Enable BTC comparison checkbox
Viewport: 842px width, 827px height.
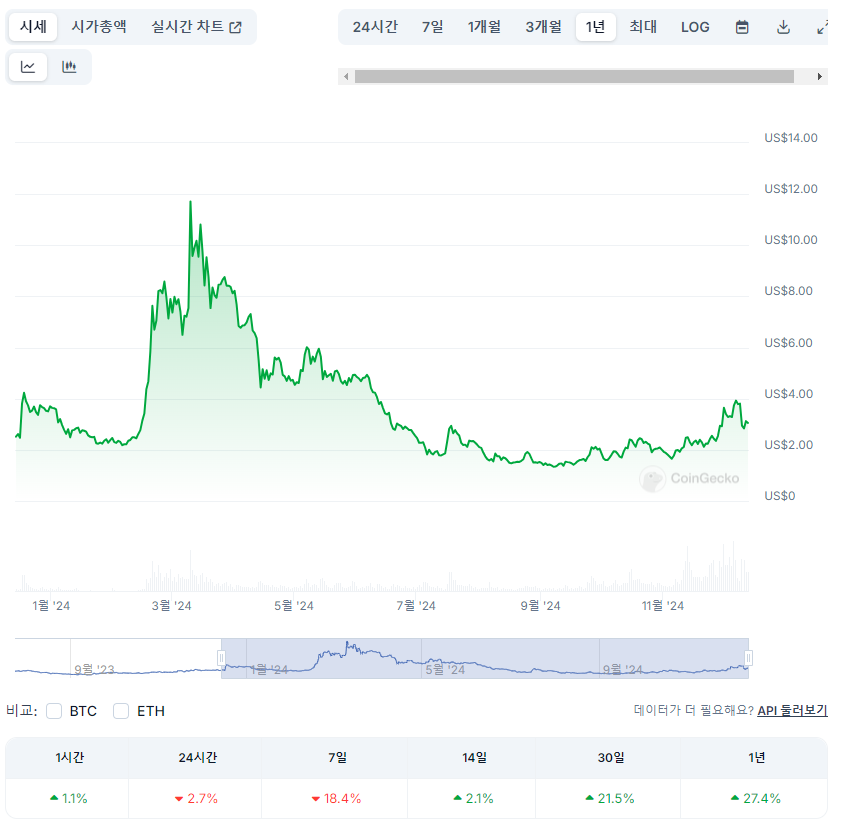(54, 711)
